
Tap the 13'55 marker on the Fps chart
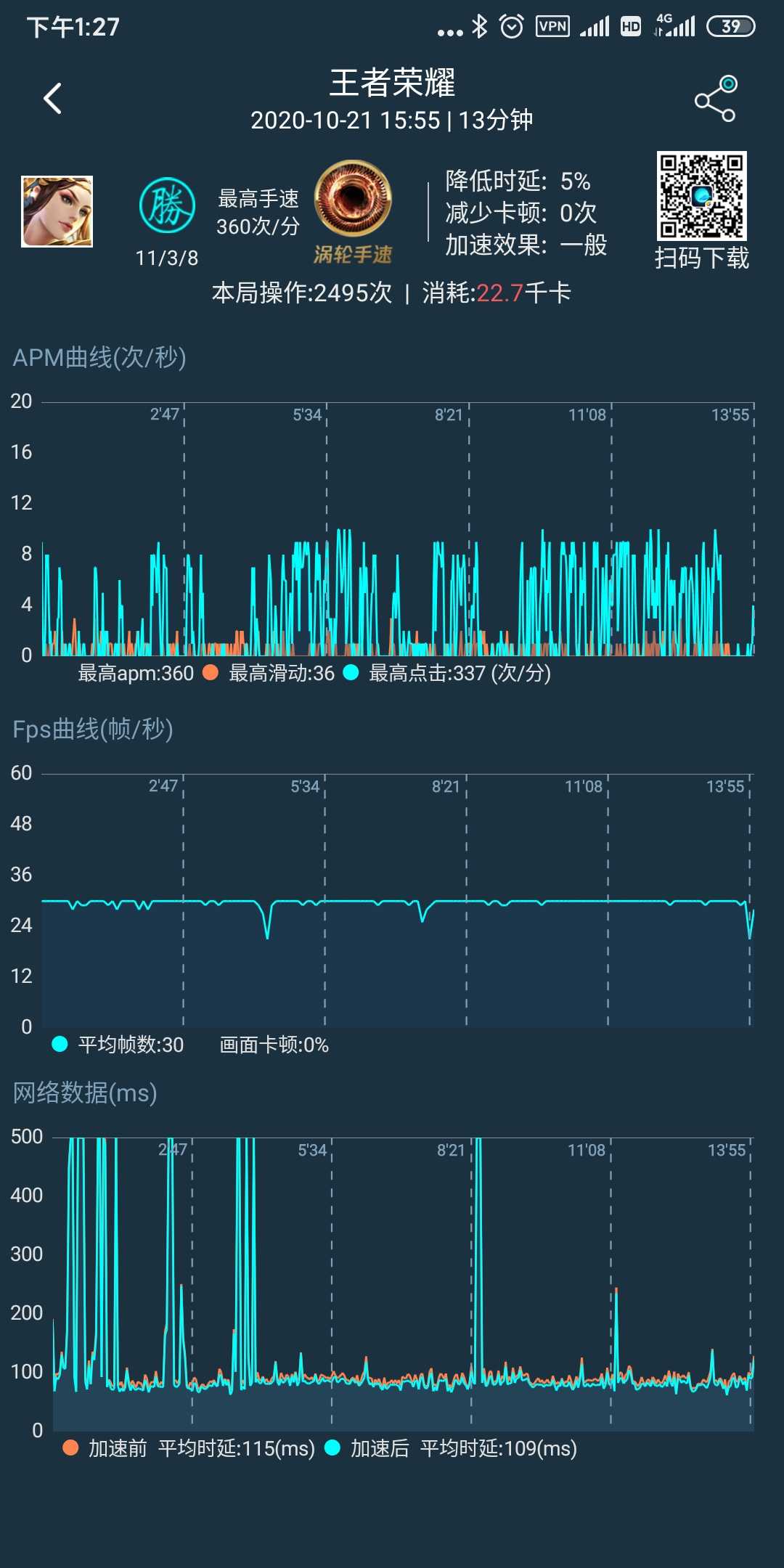point(725,786)
